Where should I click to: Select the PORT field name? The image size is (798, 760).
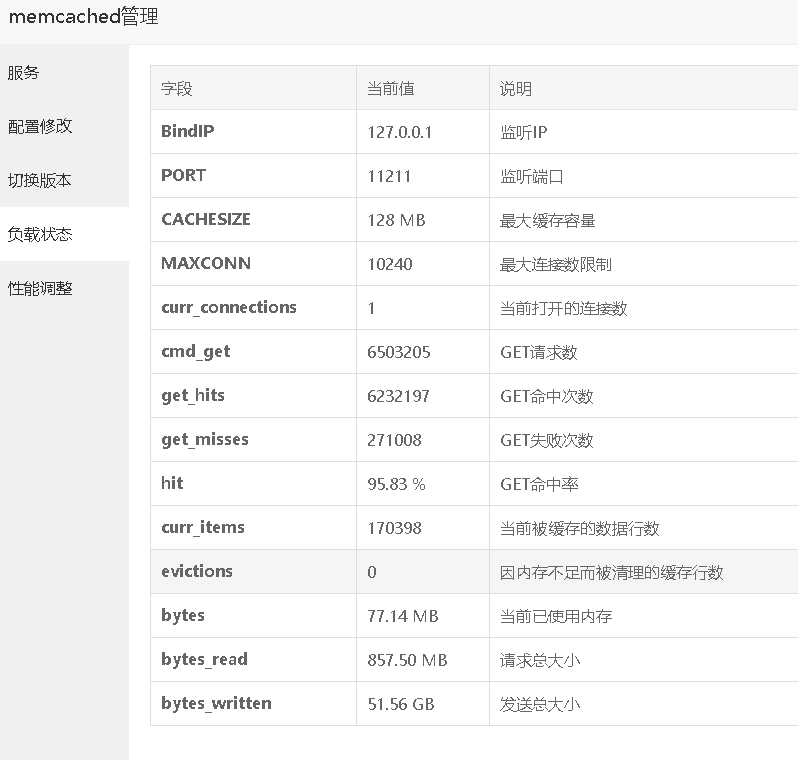tap(183, 175)
